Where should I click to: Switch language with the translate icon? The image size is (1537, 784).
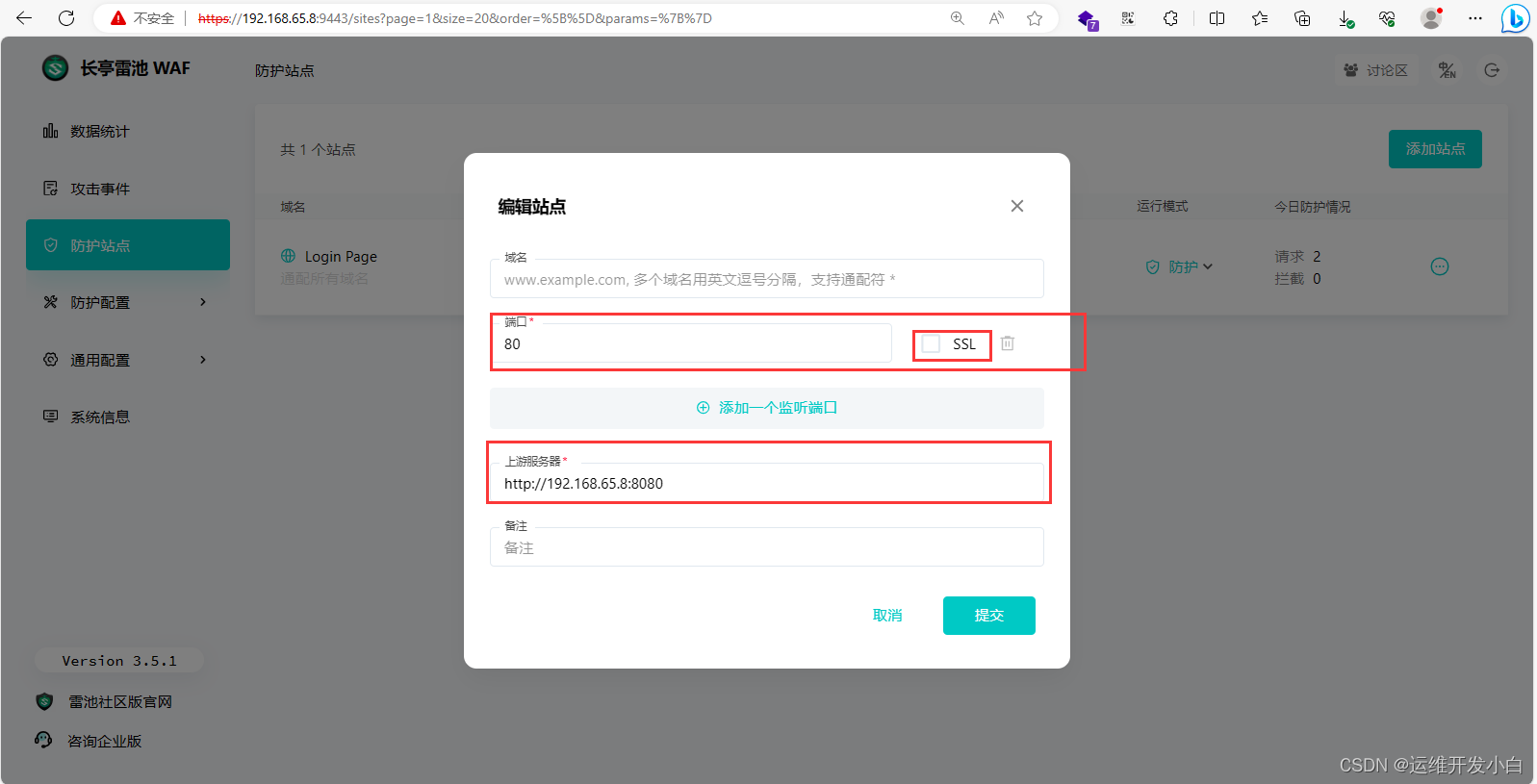[x=1447, y=70]
